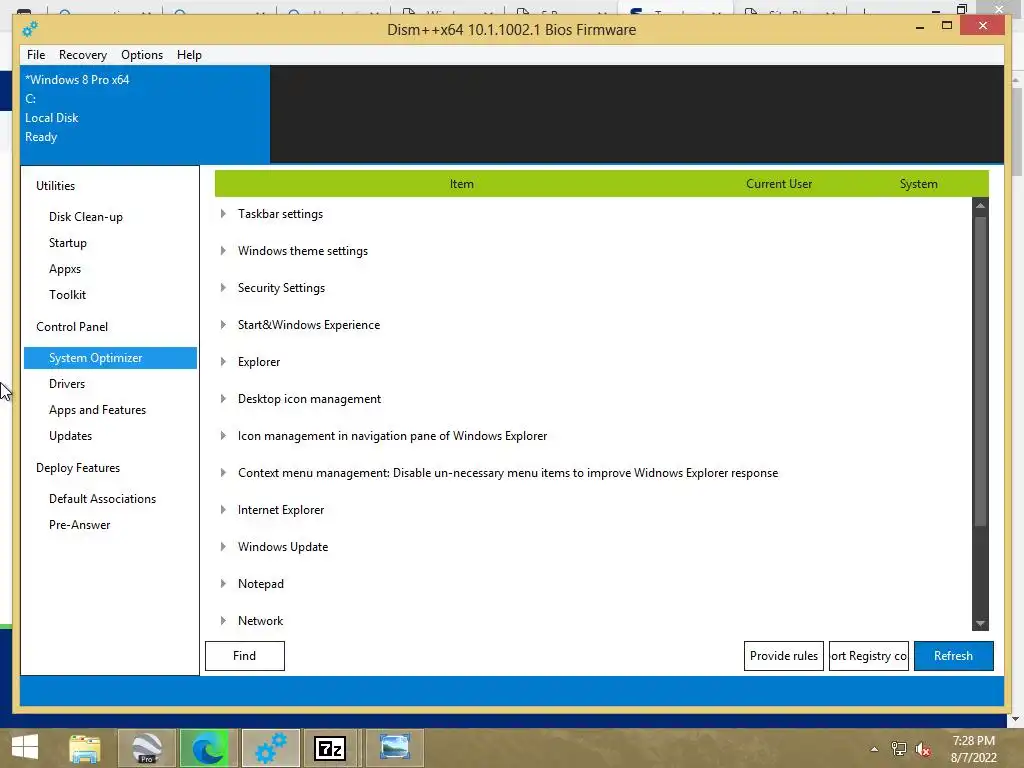The height and width of the screenshot is (768, 1024).
Task: Open Start menu from Windows logo
Action: (x=25, y=747)
